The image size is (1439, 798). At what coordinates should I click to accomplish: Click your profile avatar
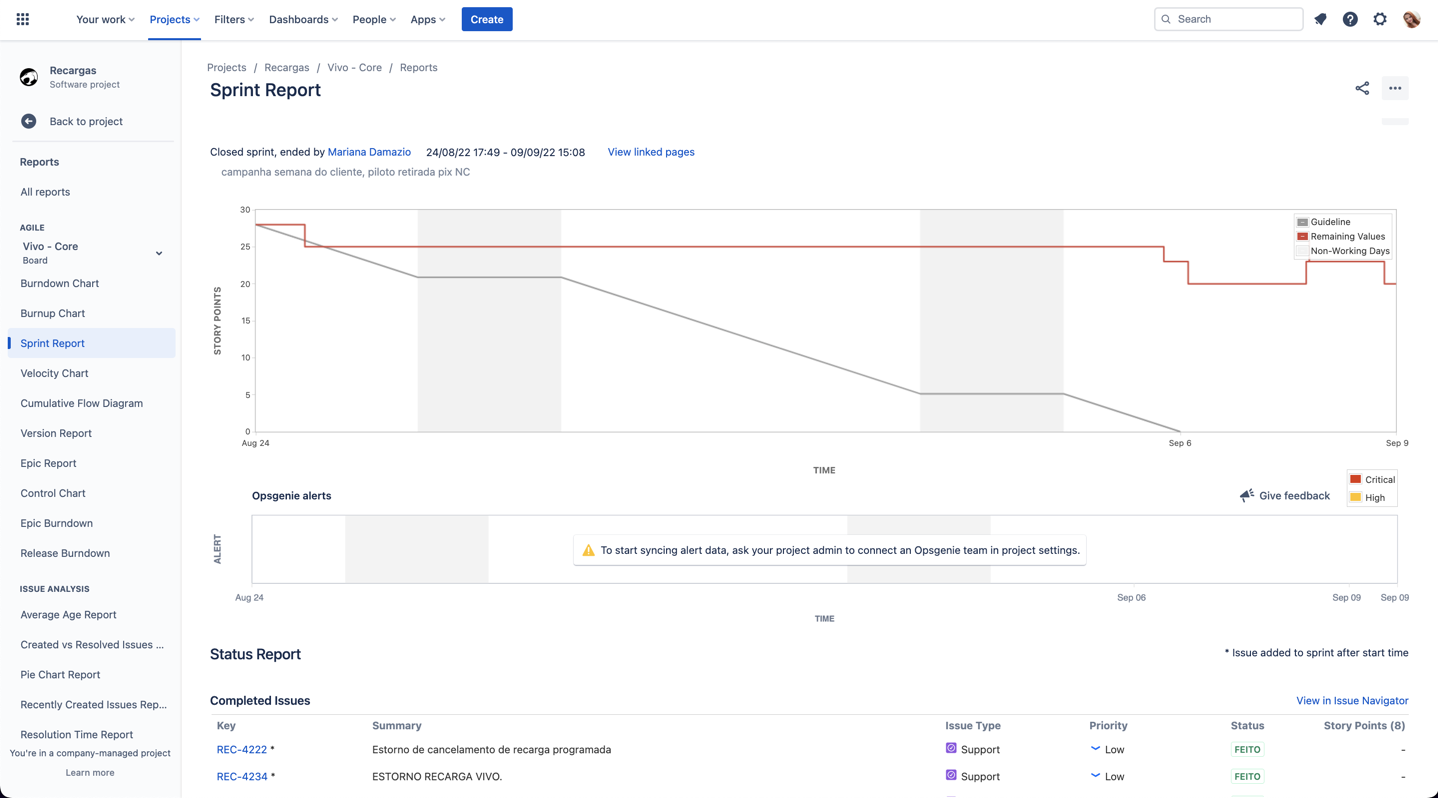[x=1411, y=18]
